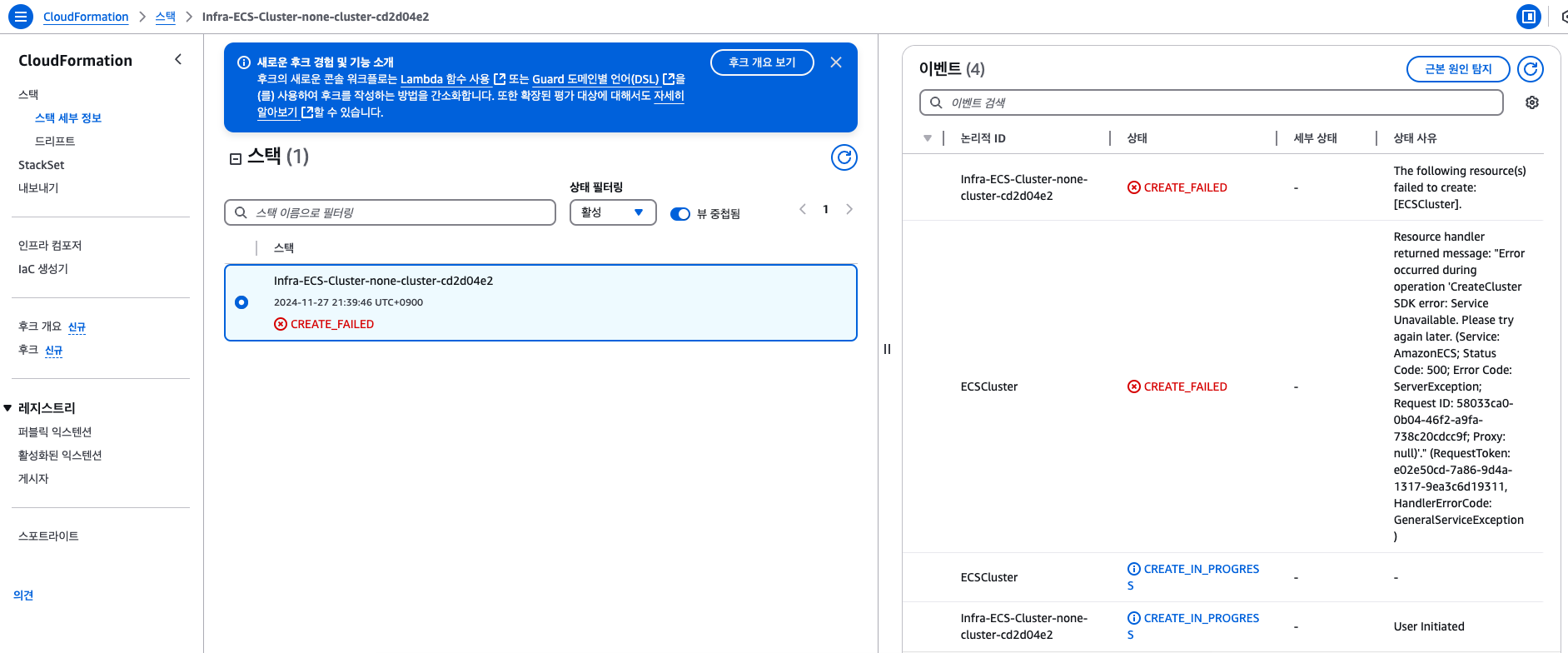Open 게시자 in sidebar
The image size is (1568, 653).
pos(33,479)
